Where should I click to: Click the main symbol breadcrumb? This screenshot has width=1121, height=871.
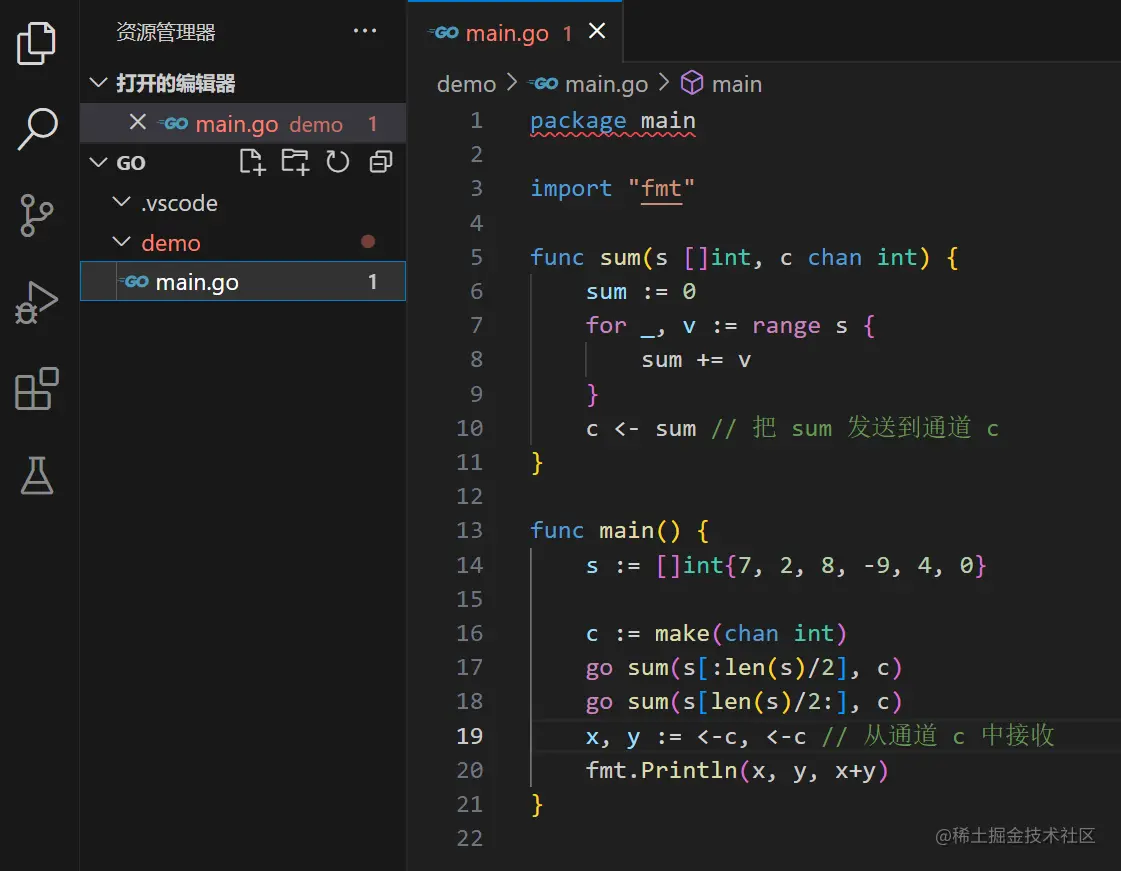pyautogui.click(x=736, y=84)
